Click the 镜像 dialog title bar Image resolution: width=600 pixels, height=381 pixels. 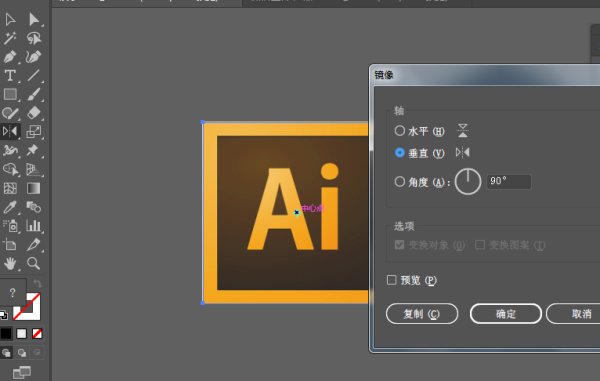pos(486,75)
